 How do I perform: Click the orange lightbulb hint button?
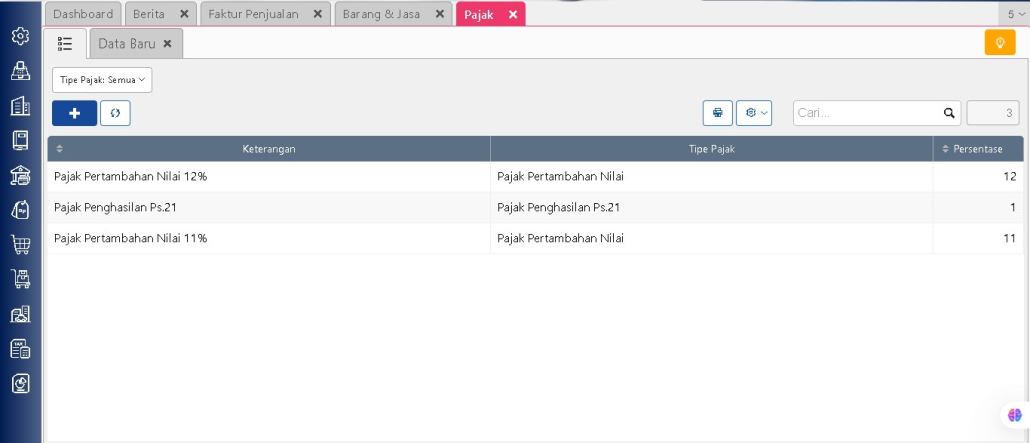[x=999, y=43]
